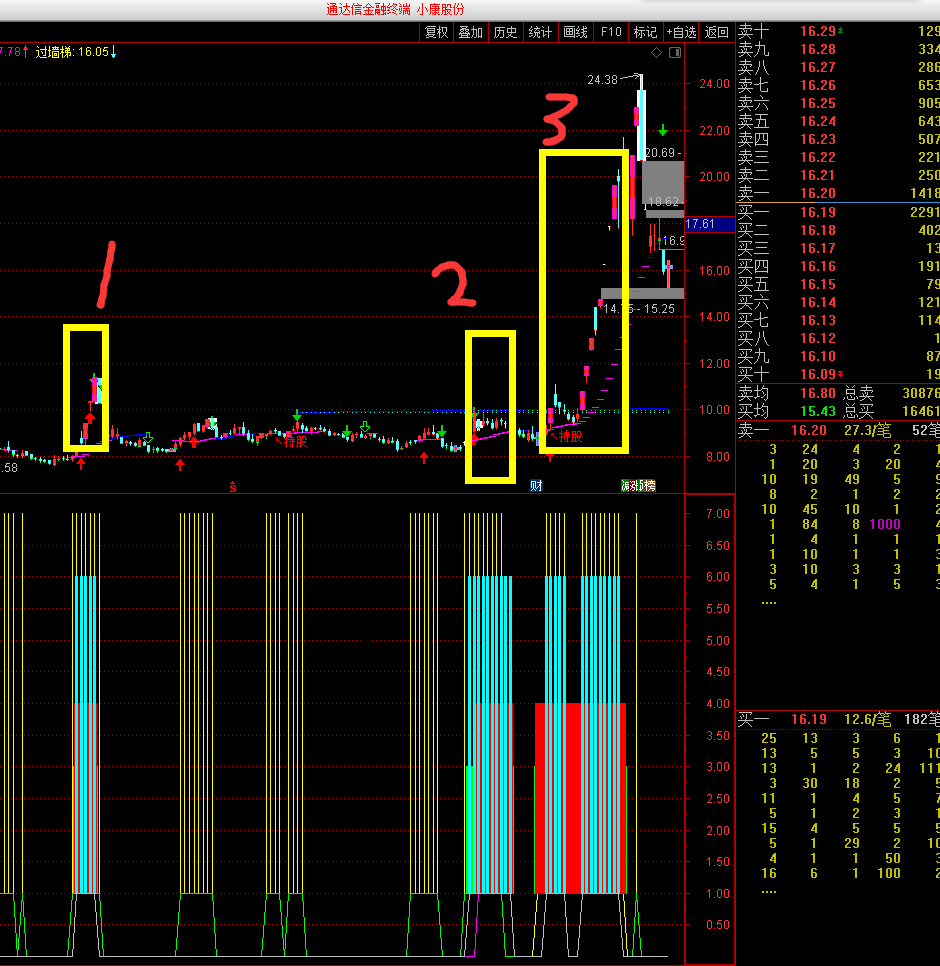The image size is (940, 966).
Task: Click the gray 20.69 zone band
Action: click(x=663, y=182)
